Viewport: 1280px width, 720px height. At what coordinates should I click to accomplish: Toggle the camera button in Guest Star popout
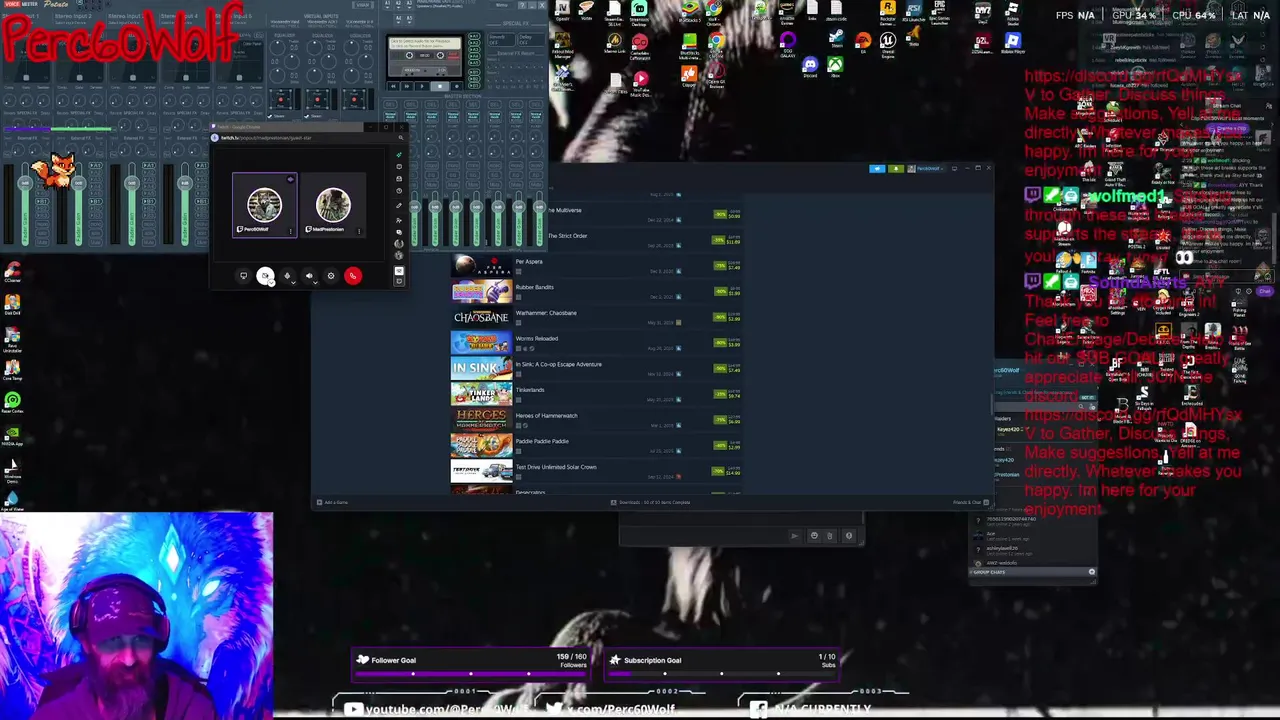265,275
